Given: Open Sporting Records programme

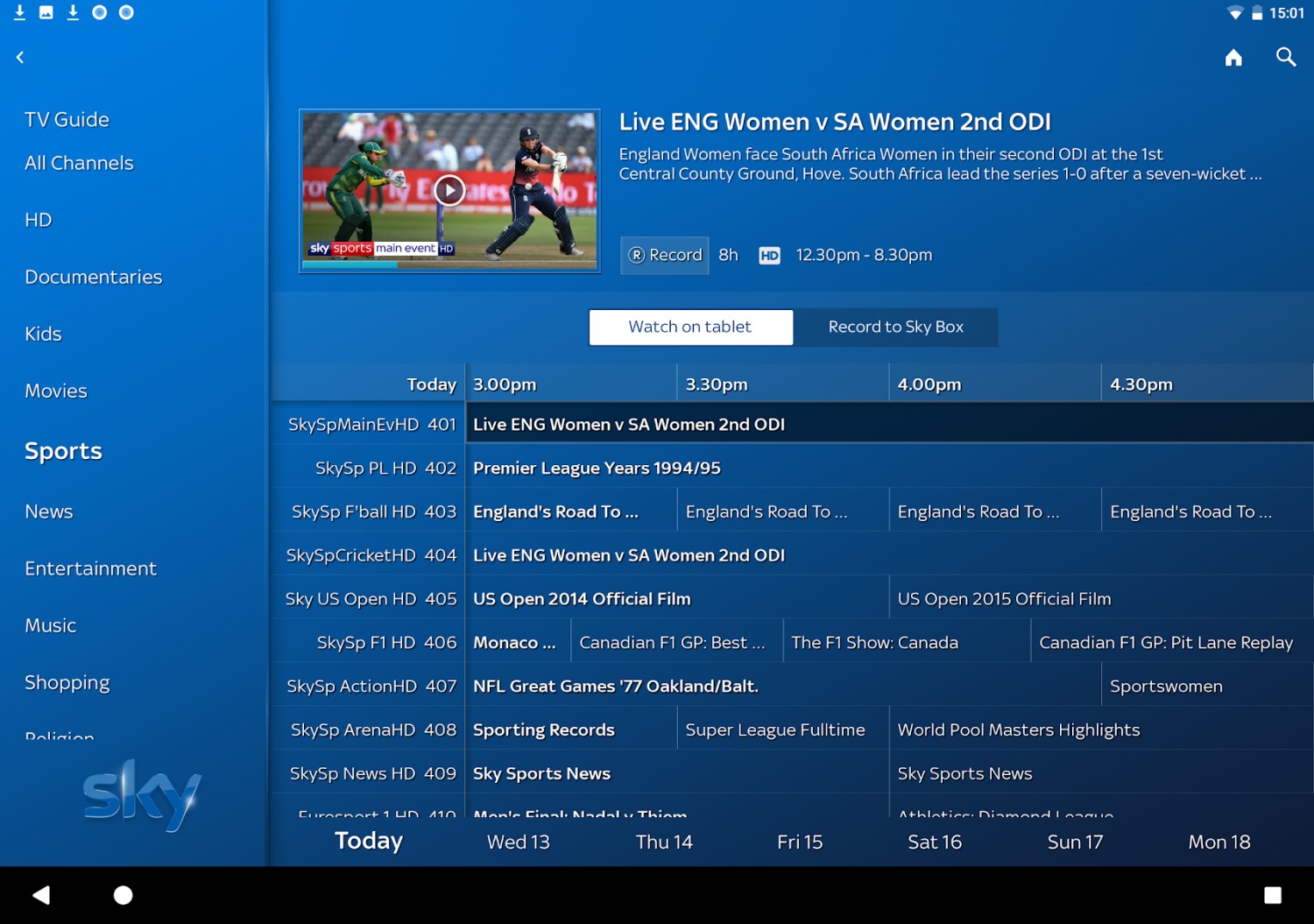Looking at the screenshot, I should tap(571, 730).
